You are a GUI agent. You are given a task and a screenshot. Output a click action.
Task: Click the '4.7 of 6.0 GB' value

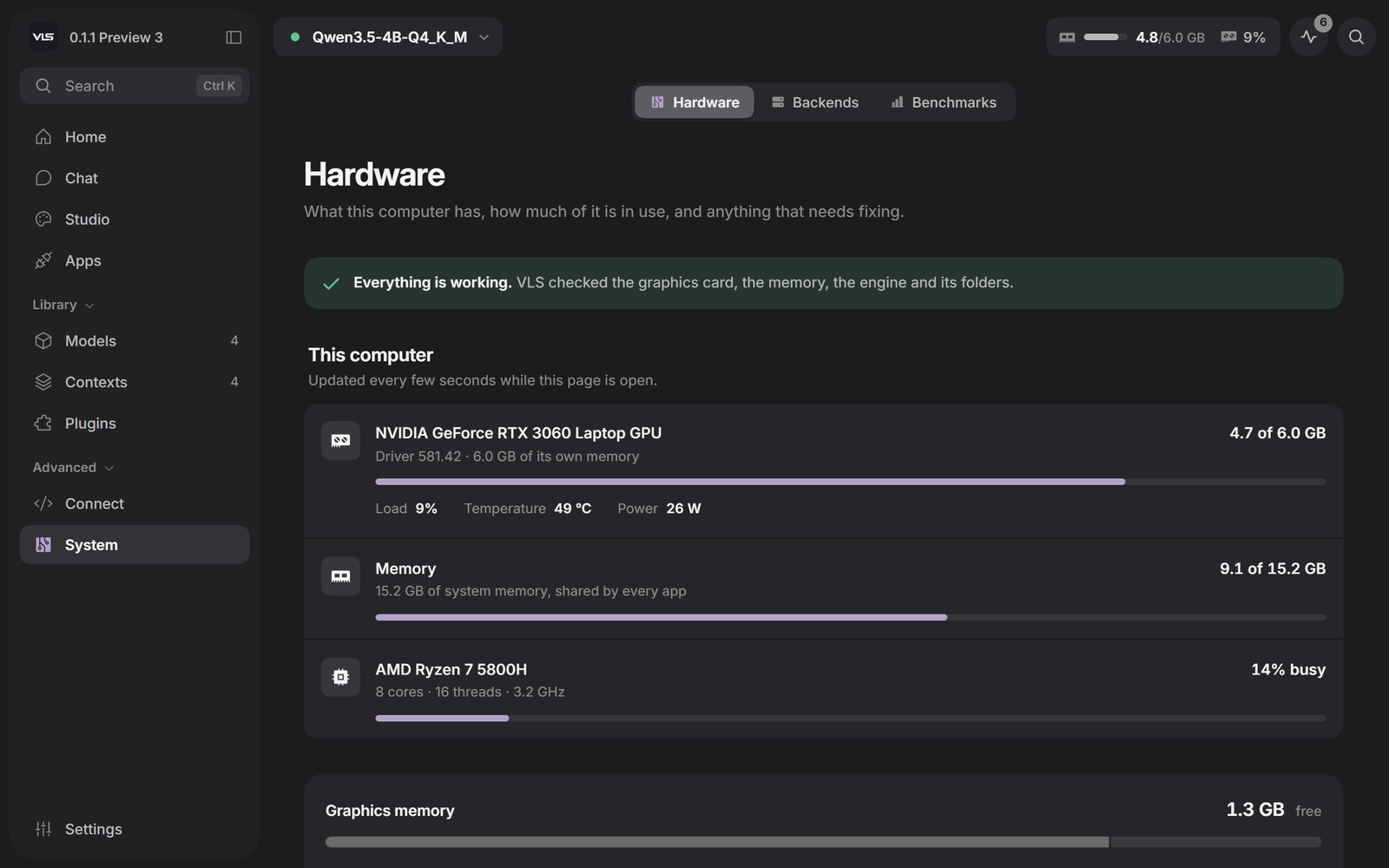click(x=1277, y=433)
